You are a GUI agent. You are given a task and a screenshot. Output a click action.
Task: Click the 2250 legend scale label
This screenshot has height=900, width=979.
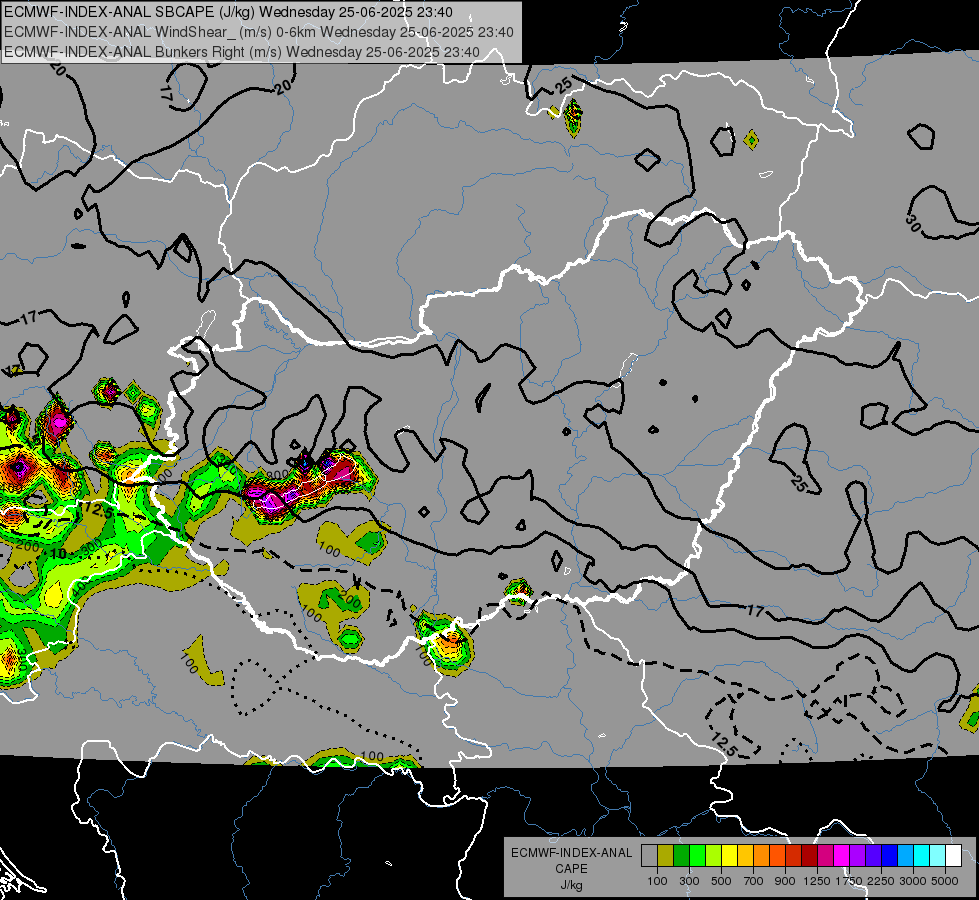(x=881, y=881)
